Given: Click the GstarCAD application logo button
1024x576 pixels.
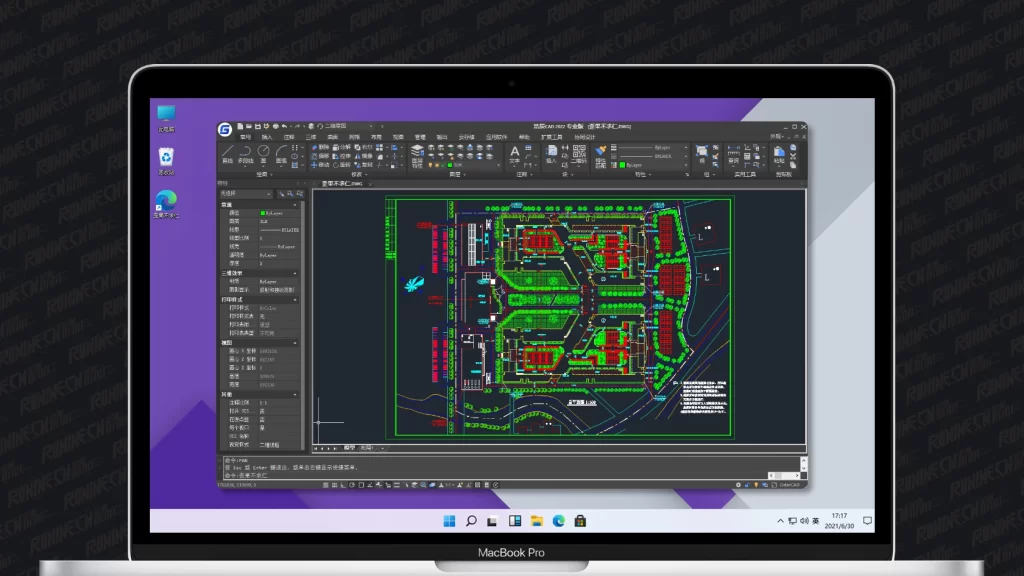Looking at the screenshot, I should [226, 128].
